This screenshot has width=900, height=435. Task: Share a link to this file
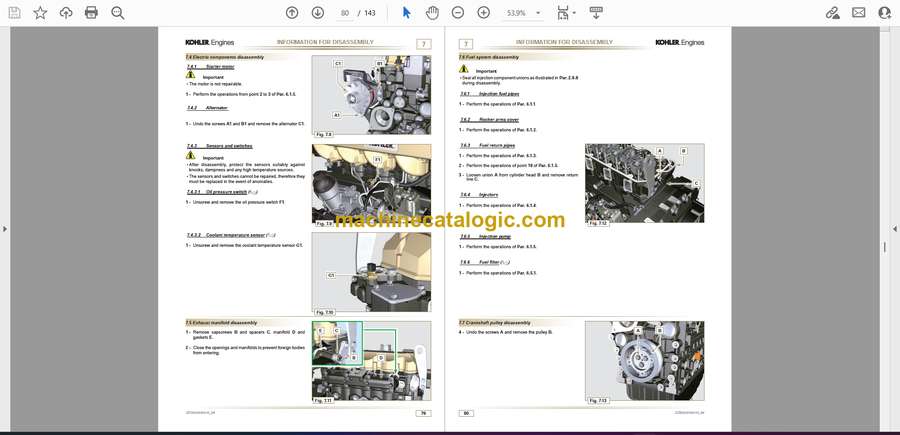832,13
